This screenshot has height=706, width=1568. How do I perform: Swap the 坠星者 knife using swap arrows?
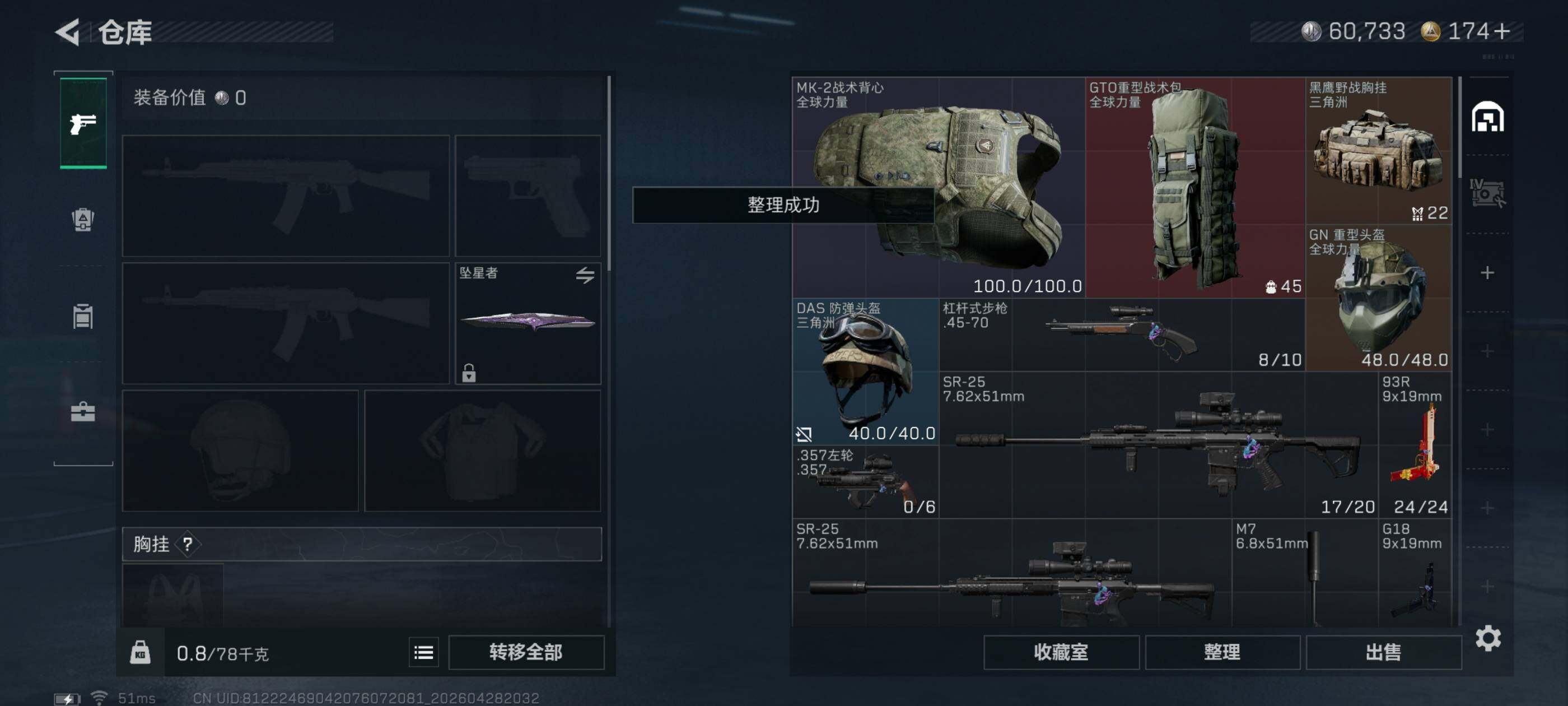(585, 275)
